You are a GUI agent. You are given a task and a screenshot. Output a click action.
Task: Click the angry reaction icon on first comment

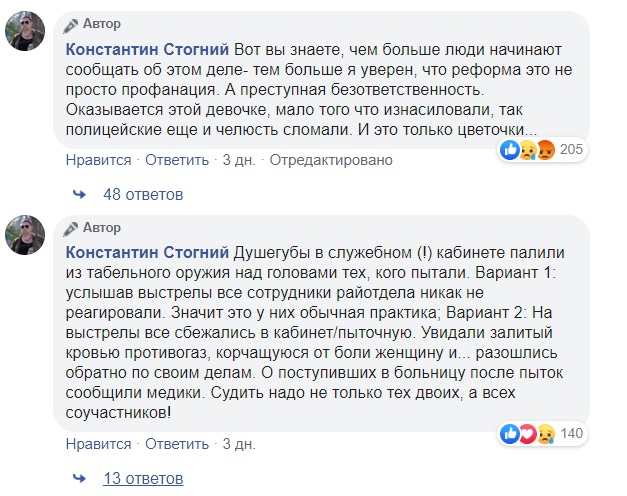point(546,150)
